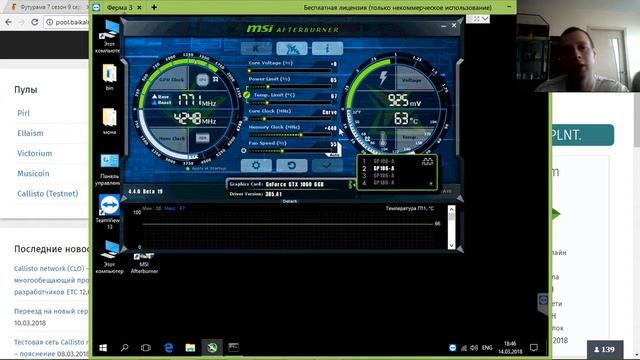
Task: Click the GPU selector icon beside graphics card name
Action: [351, 185]
